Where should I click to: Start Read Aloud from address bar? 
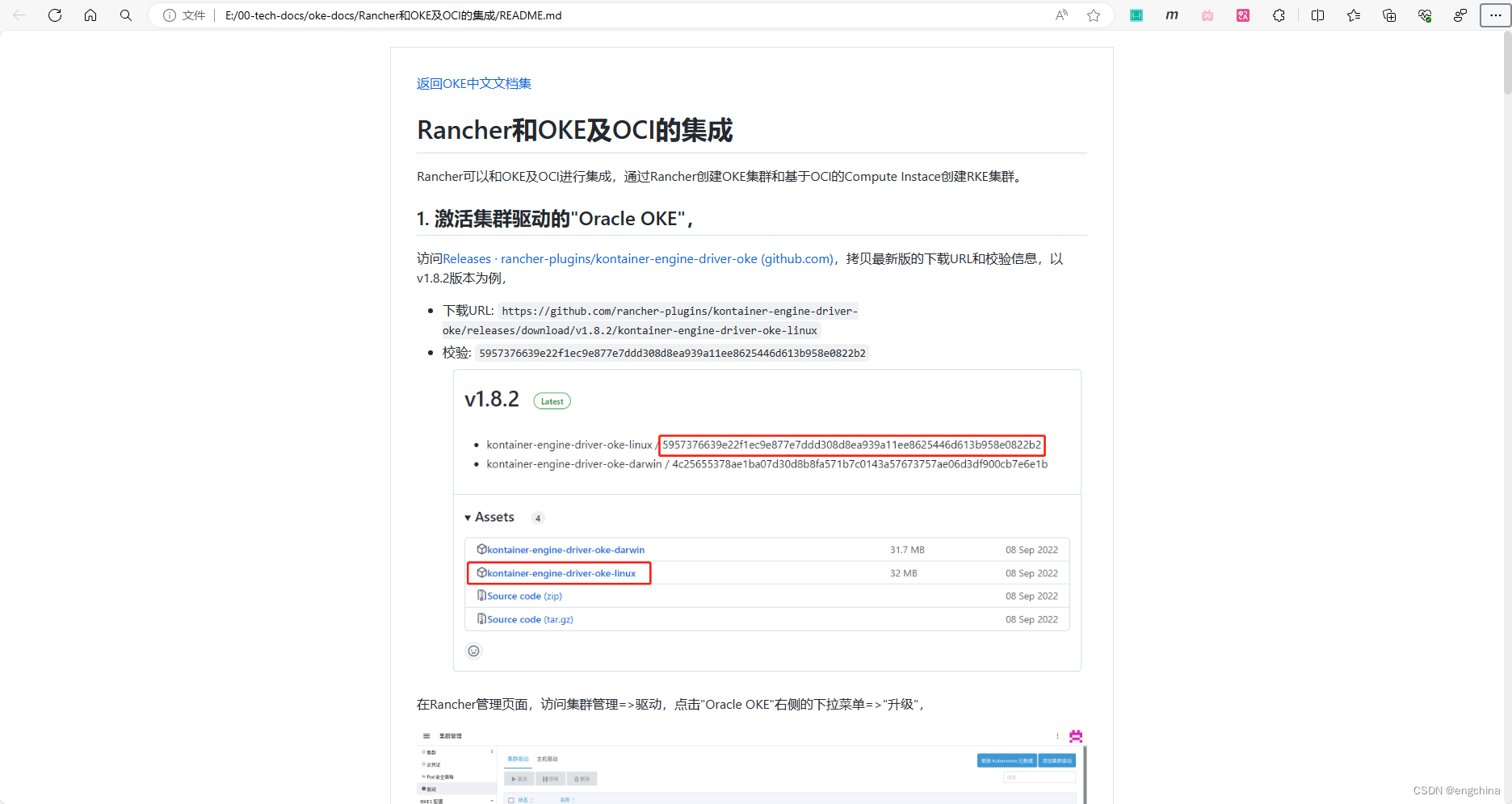[x=1061, y=15]
